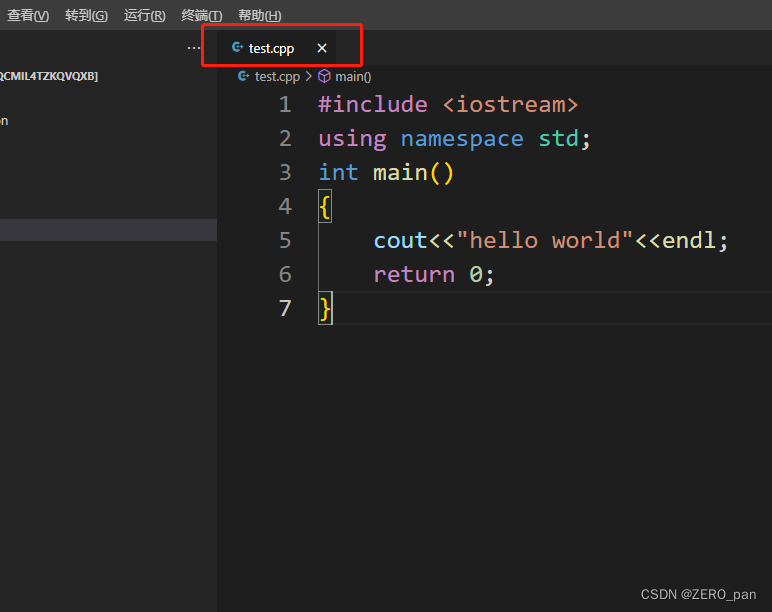This screenshot has height=612, width=772.
Task: Click the 'int' type on line 3
Action: (x=338, y=172)
